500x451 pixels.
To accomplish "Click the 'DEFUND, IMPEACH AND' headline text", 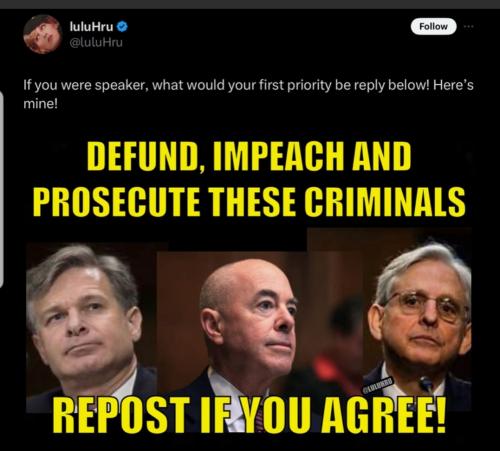I will (249, 156).
